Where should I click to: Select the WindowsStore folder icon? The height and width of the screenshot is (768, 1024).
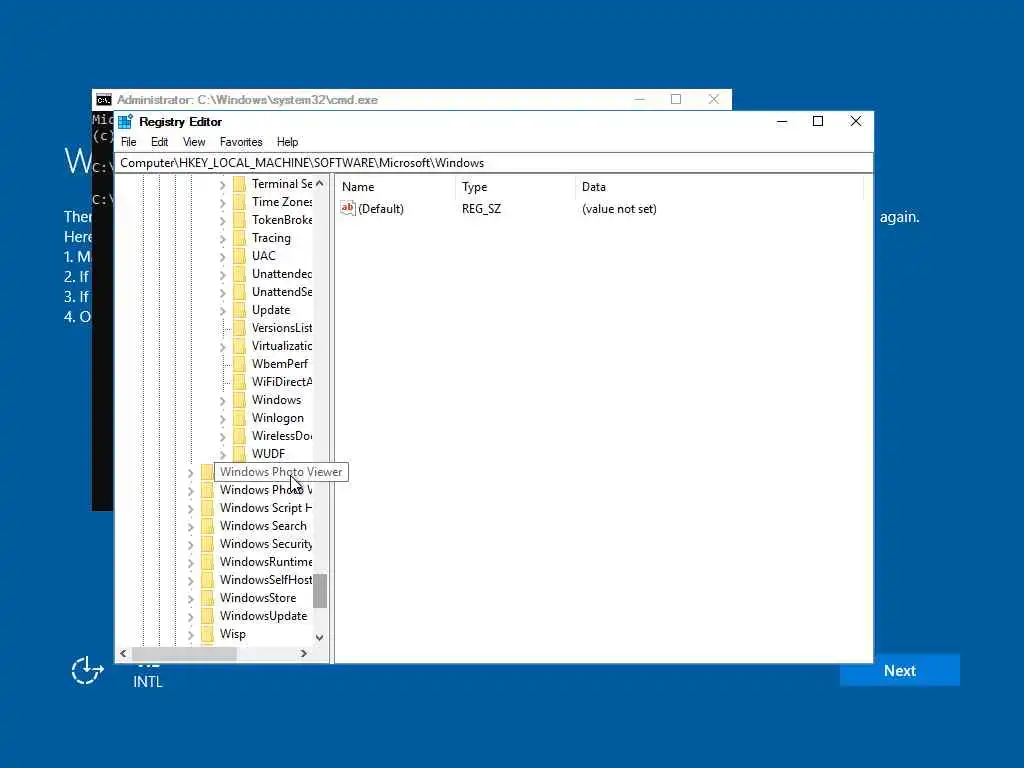point(208,598)
